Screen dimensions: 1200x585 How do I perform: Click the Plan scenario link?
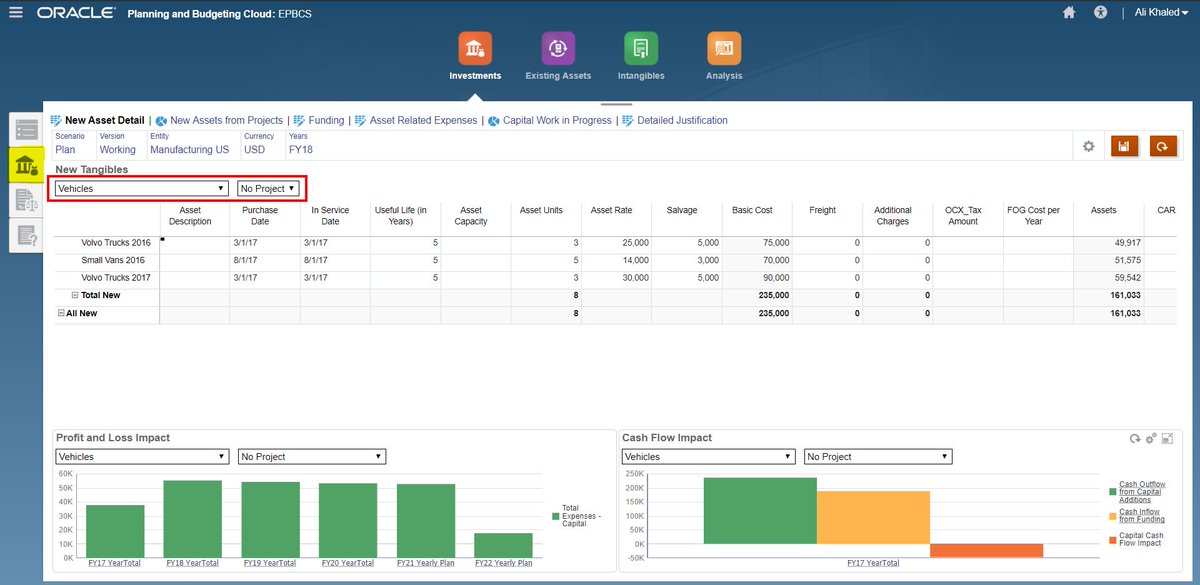tap(65, 149)
